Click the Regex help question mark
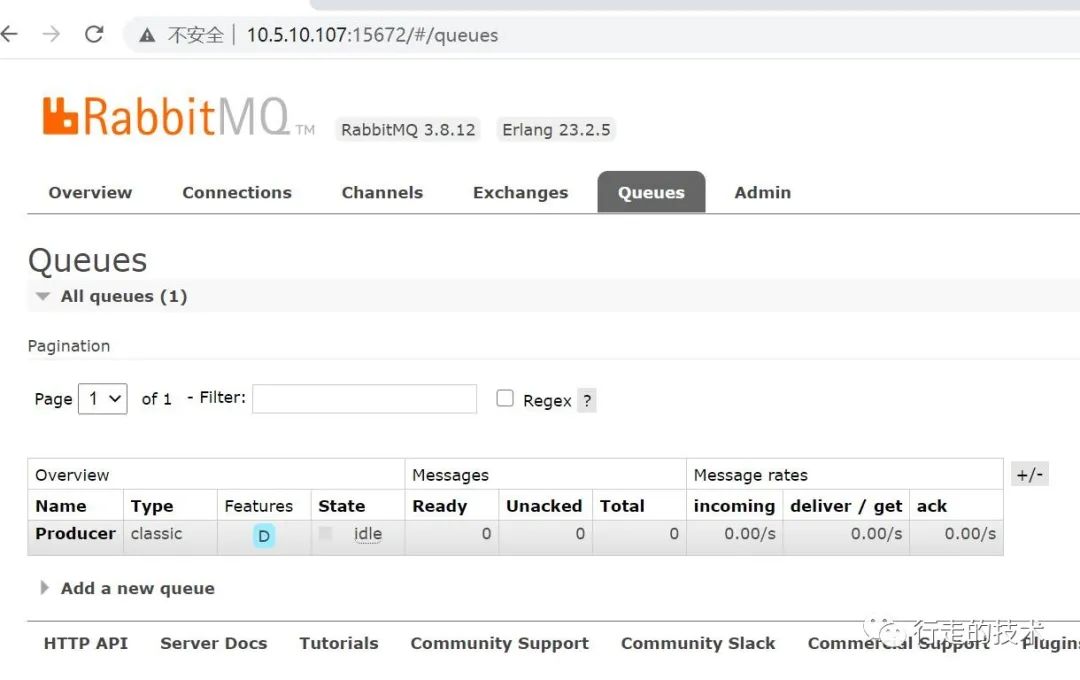This screenshot has height=680, width=1080. [587, 400]
